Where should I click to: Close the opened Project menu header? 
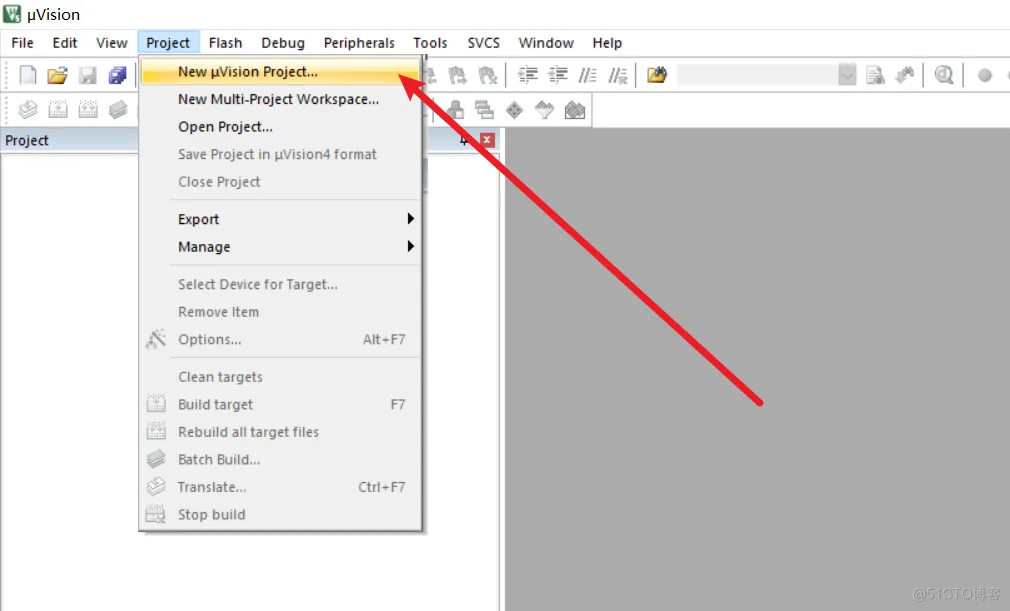coord(168,42)
